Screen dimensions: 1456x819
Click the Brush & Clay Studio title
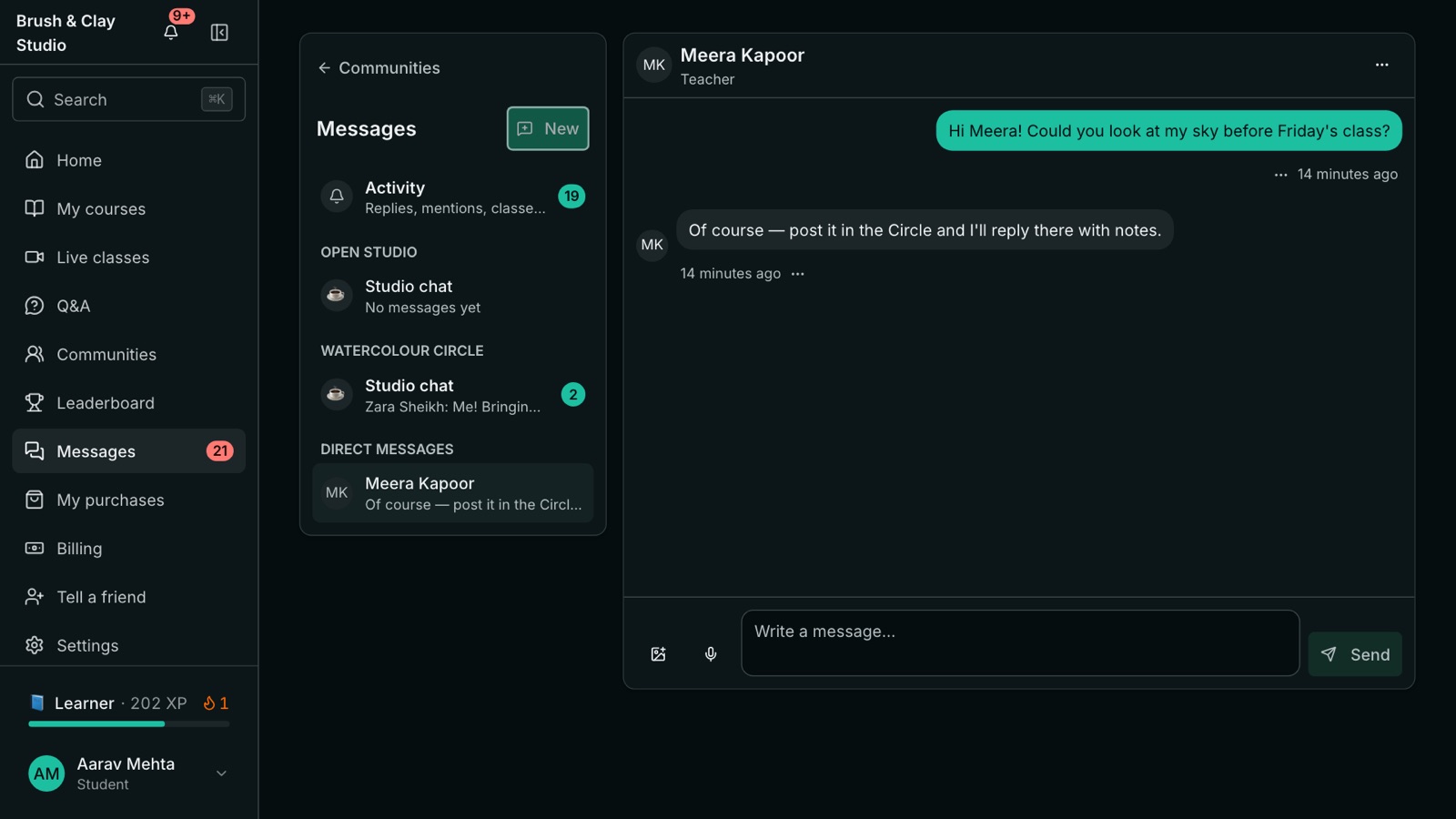coord(66,33)
